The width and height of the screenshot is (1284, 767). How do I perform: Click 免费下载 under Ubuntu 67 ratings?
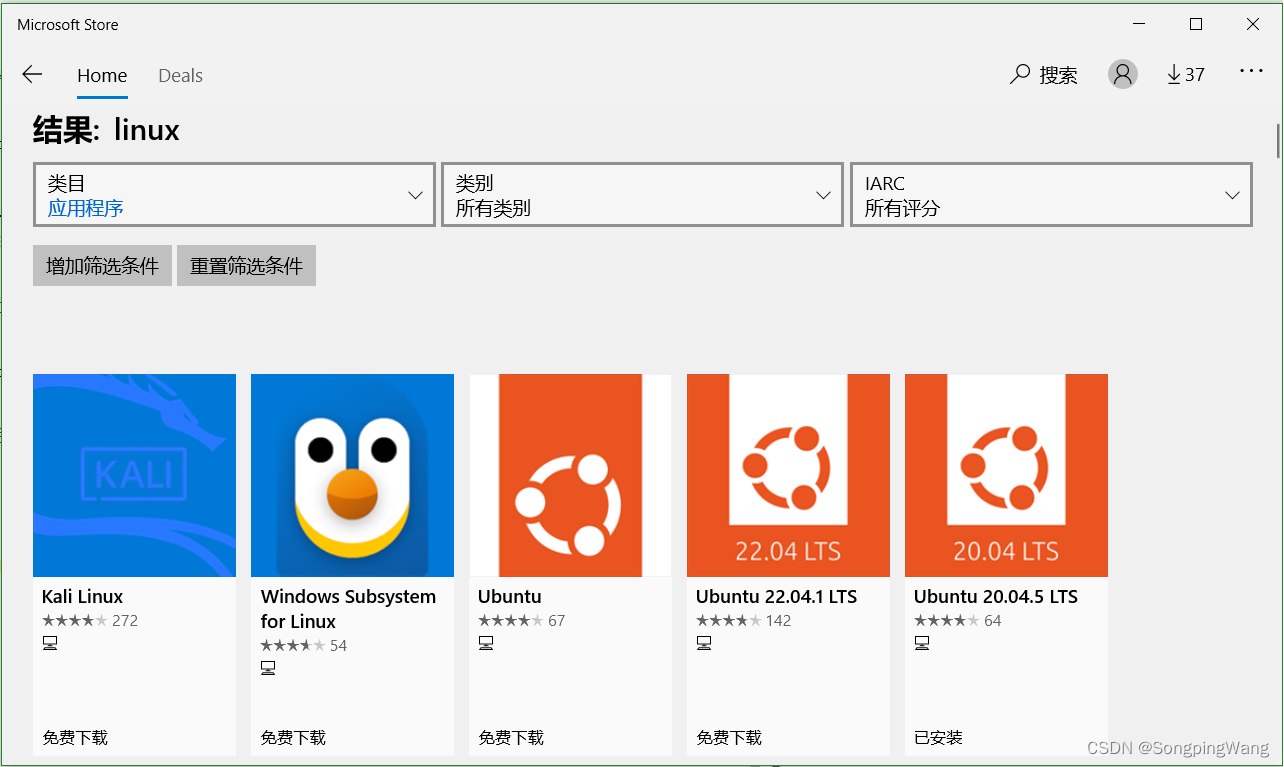click(511, 738)
